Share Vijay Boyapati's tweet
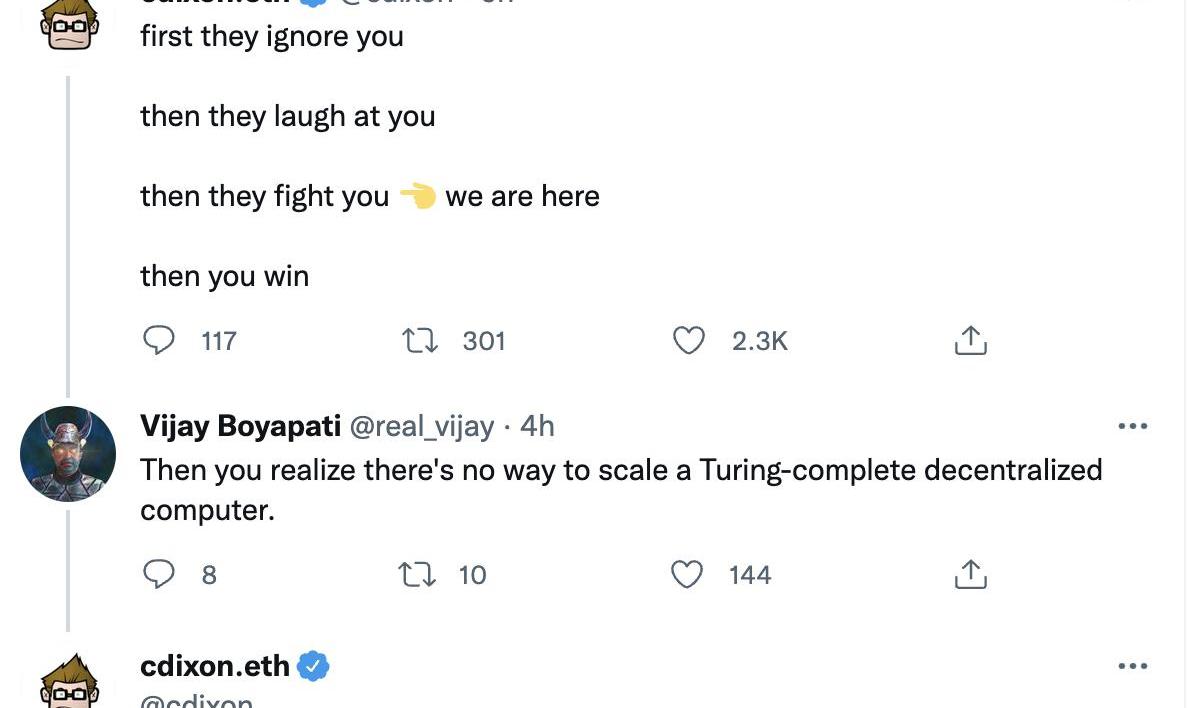 tap(970, 574)
